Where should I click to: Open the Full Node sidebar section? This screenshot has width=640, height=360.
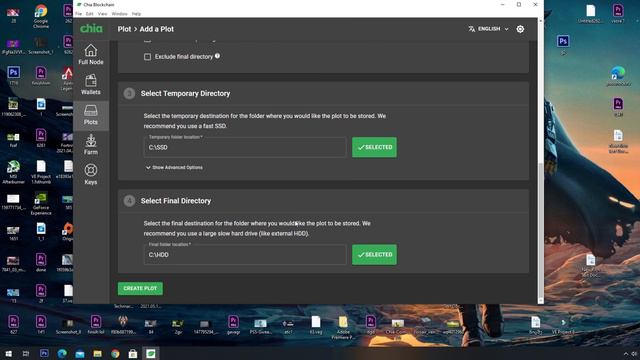click(x=91, y=55)
